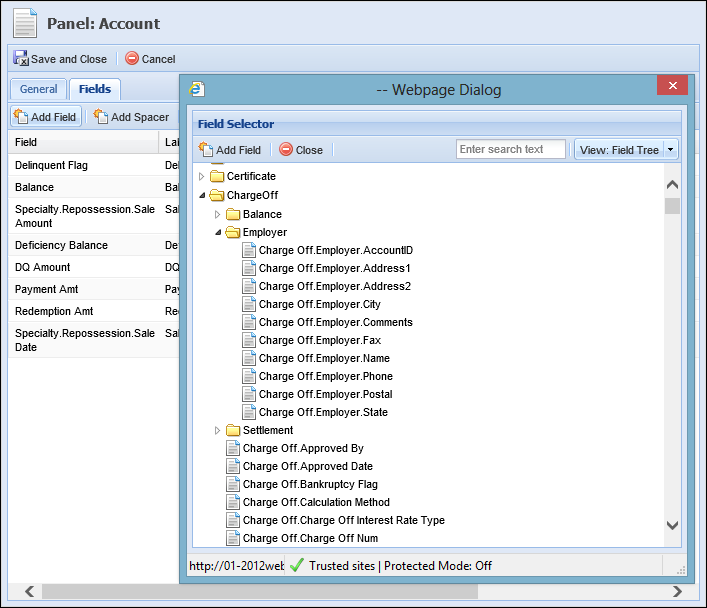This screenshot has width=707, height=608.
Task: Click the Add Spacer icon
Action: (101, 116)
